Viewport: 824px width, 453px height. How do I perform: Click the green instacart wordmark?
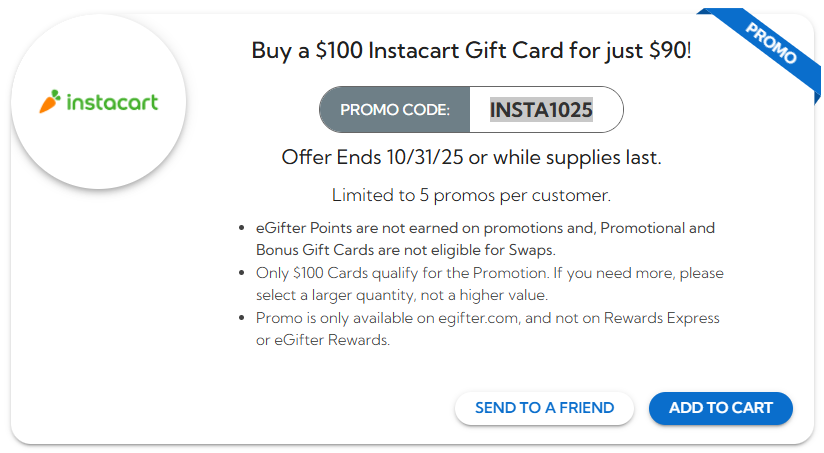[x=111, y=101]
